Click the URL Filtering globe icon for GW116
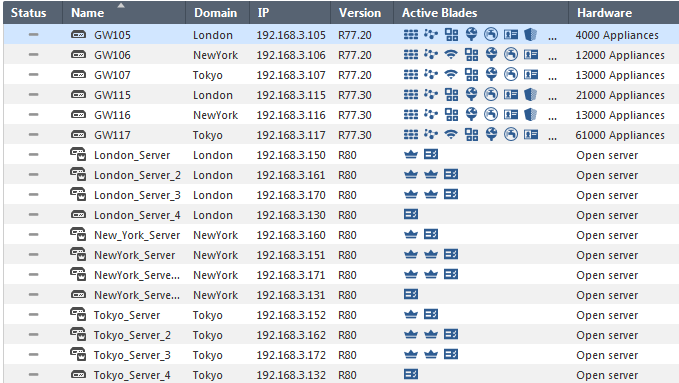679x383 pixels. point(471,114)
